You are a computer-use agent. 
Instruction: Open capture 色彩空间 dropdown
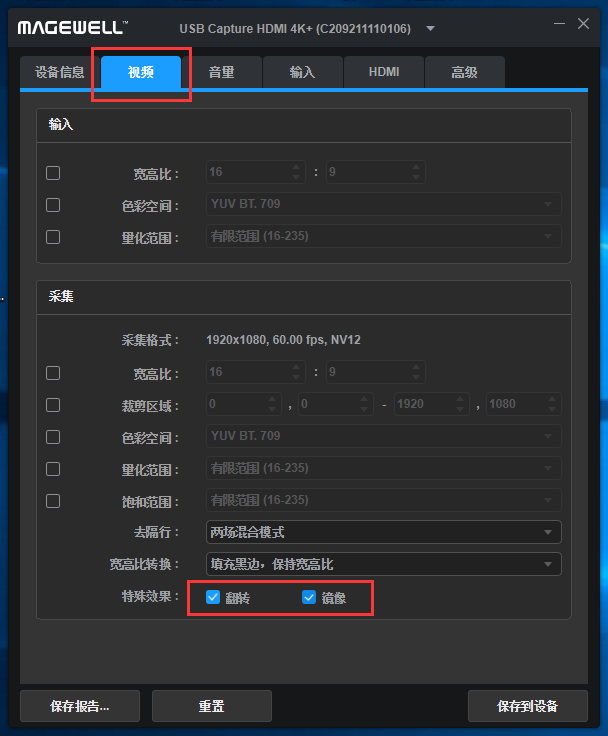point(384,436)
